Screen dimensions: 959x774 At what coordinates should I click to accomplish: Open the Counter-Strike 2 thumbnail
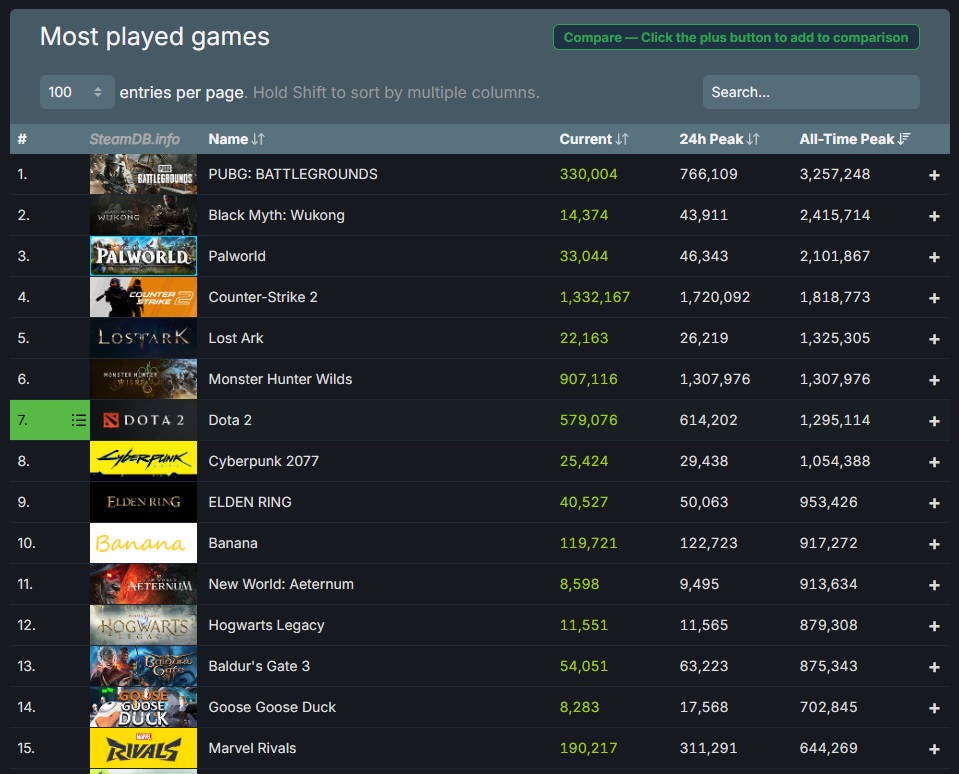[143, 297]
